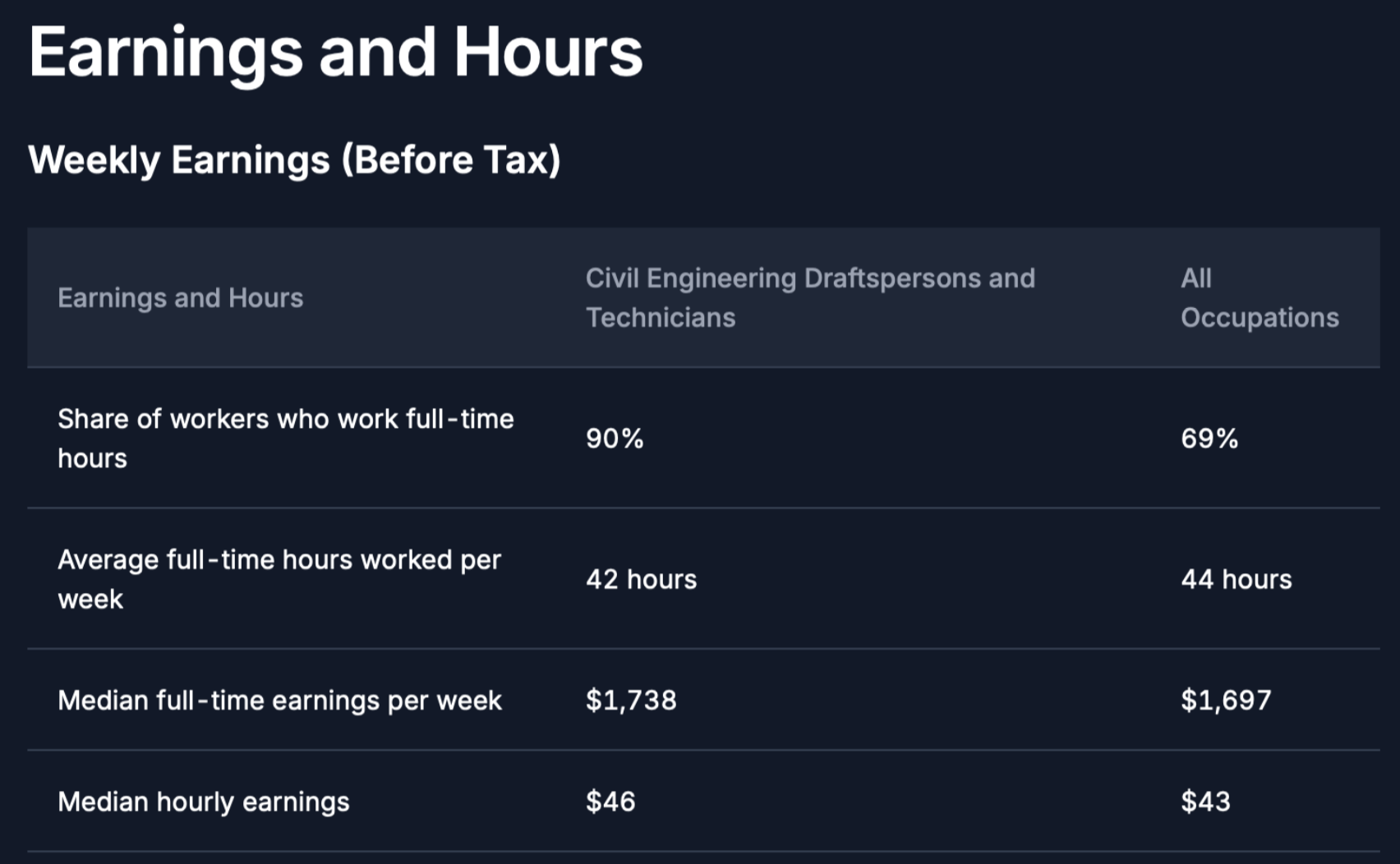1400x864 pixels.
Task: Click Median full-time earnings per week label
Action: (279, 701)
